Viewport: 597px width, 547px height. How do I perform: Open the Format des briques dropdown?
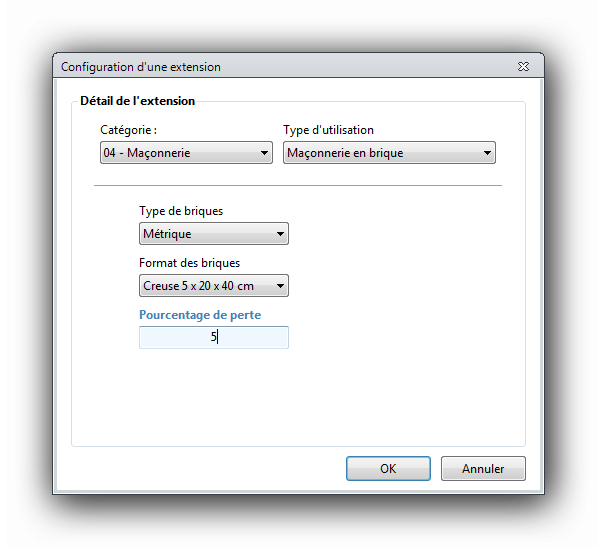(214, 285)
